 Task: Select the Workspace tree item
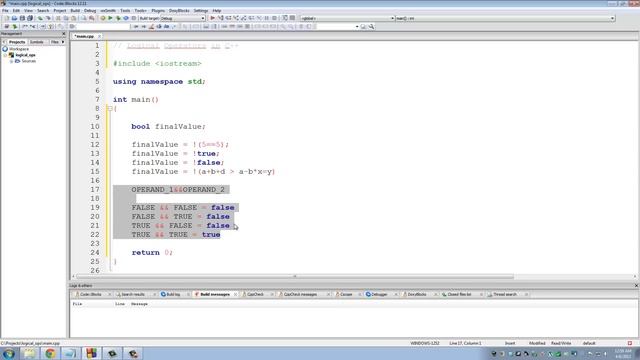(x=19, y=49)
